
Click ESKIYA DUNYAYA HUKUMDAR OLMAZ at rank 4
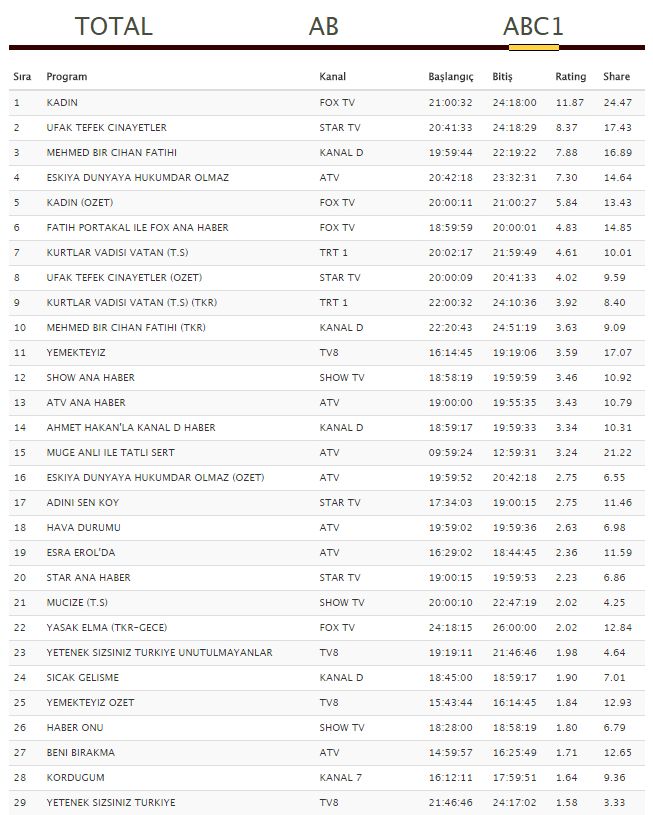click(x=138, y=177)
